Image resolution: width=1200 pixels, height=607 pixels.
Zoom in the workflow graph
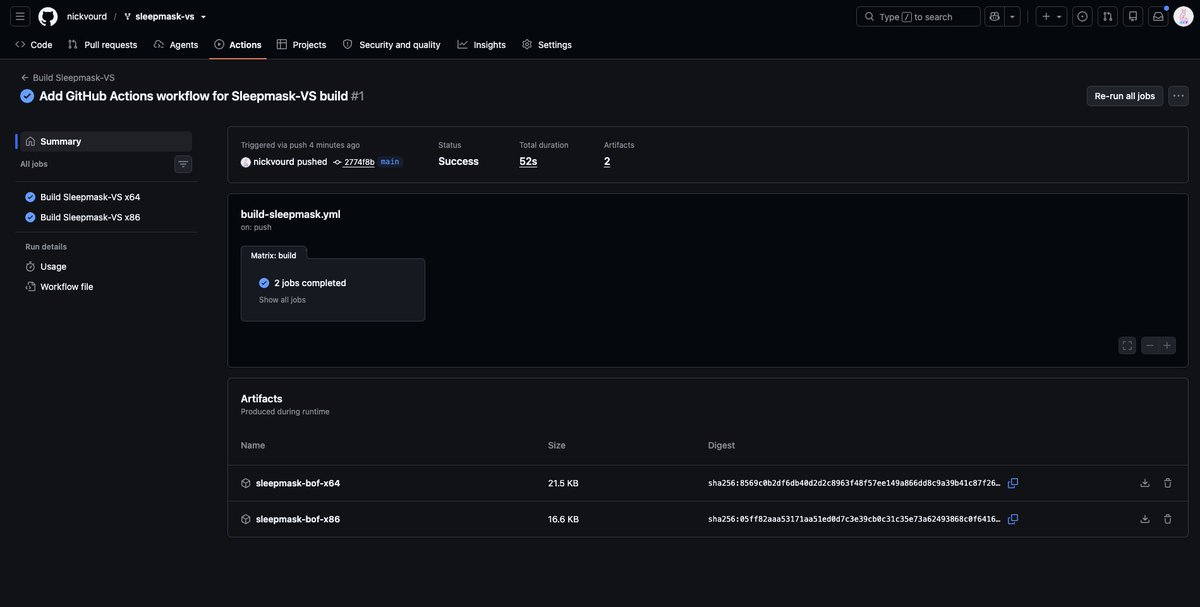1167,345
